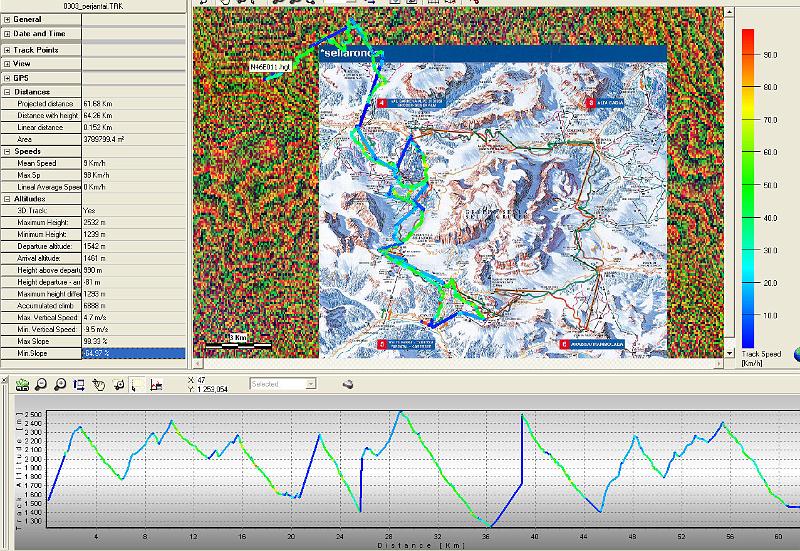Select the Min Vertical Speed row
The image size is (800, 551).
(93, 330)
